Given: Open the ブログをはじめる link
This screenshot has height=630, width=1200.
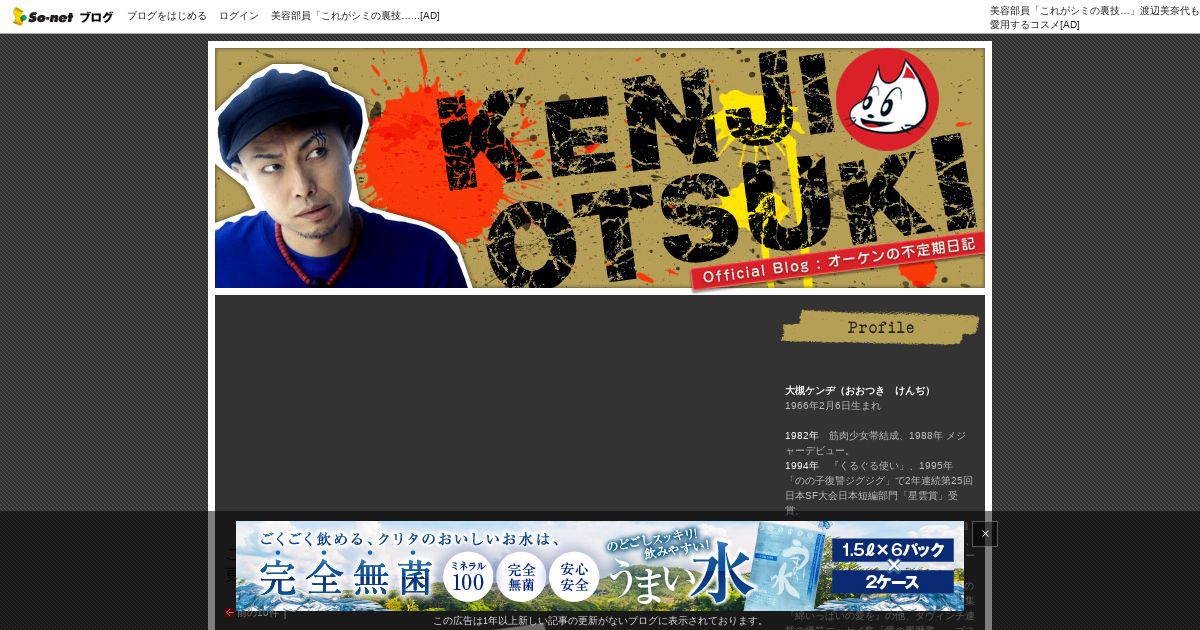Looking at the screenshot, I should (x=167, y=16).
